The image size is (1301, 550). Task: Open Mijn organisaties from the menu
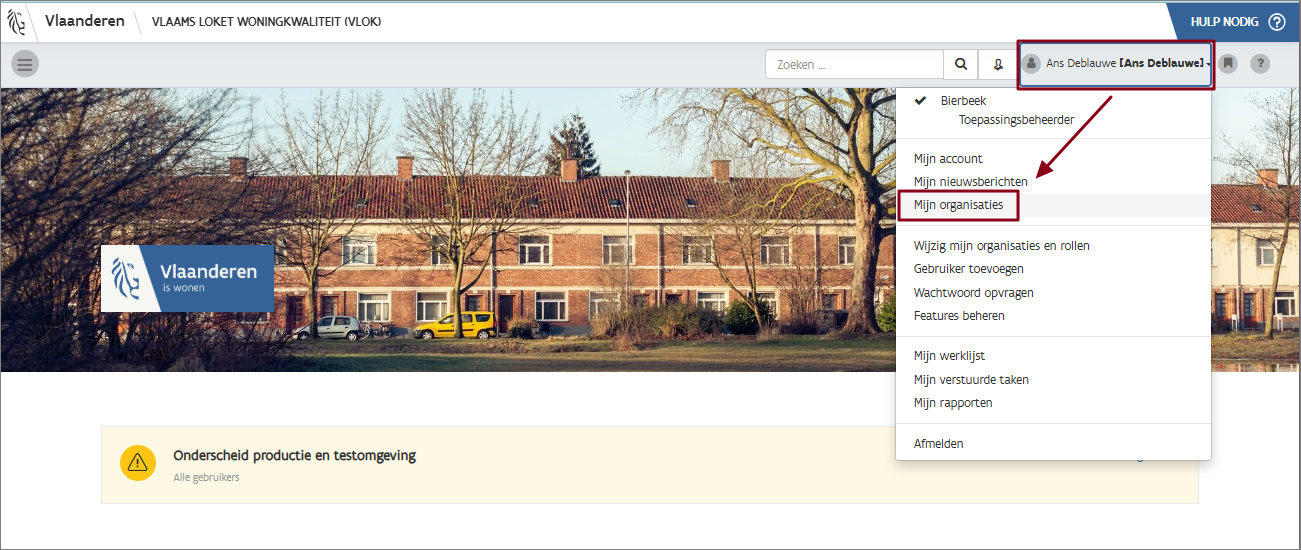958,205
